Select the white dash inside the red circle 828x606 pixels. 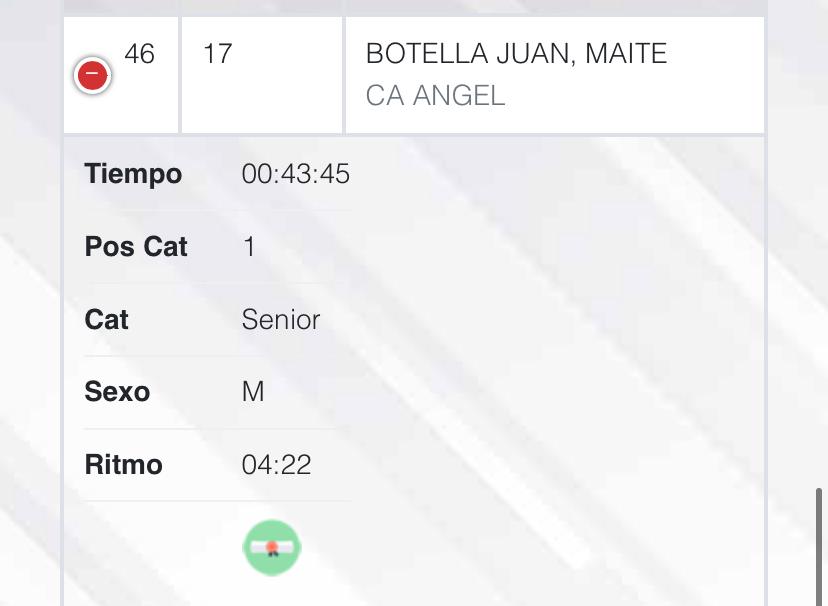click(x=92, y=73)
